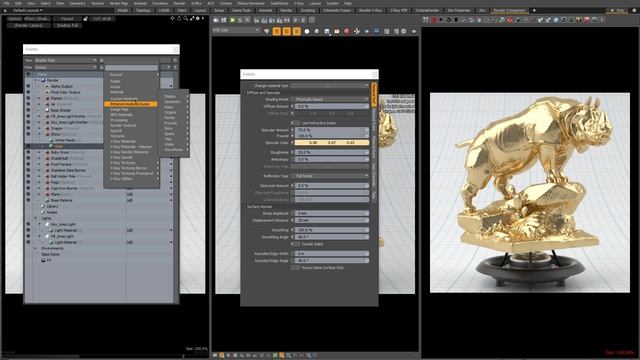Image resolution: width=640 pixels, height=360 pixels.
Task: Choose Render Outputs from add layer menu
Action: 123,125
